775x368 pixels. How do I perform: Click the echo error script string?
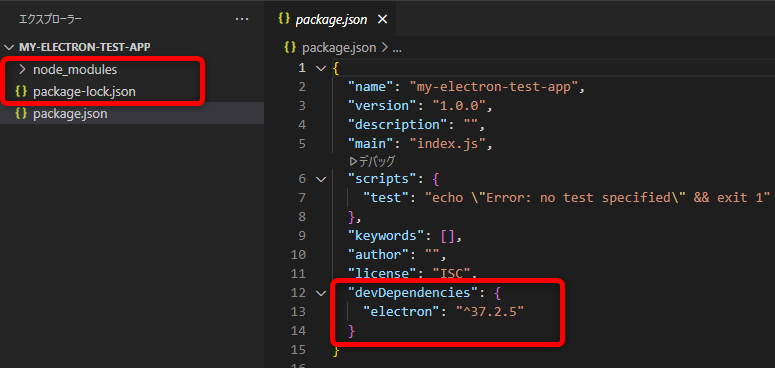tap(598, 198)
